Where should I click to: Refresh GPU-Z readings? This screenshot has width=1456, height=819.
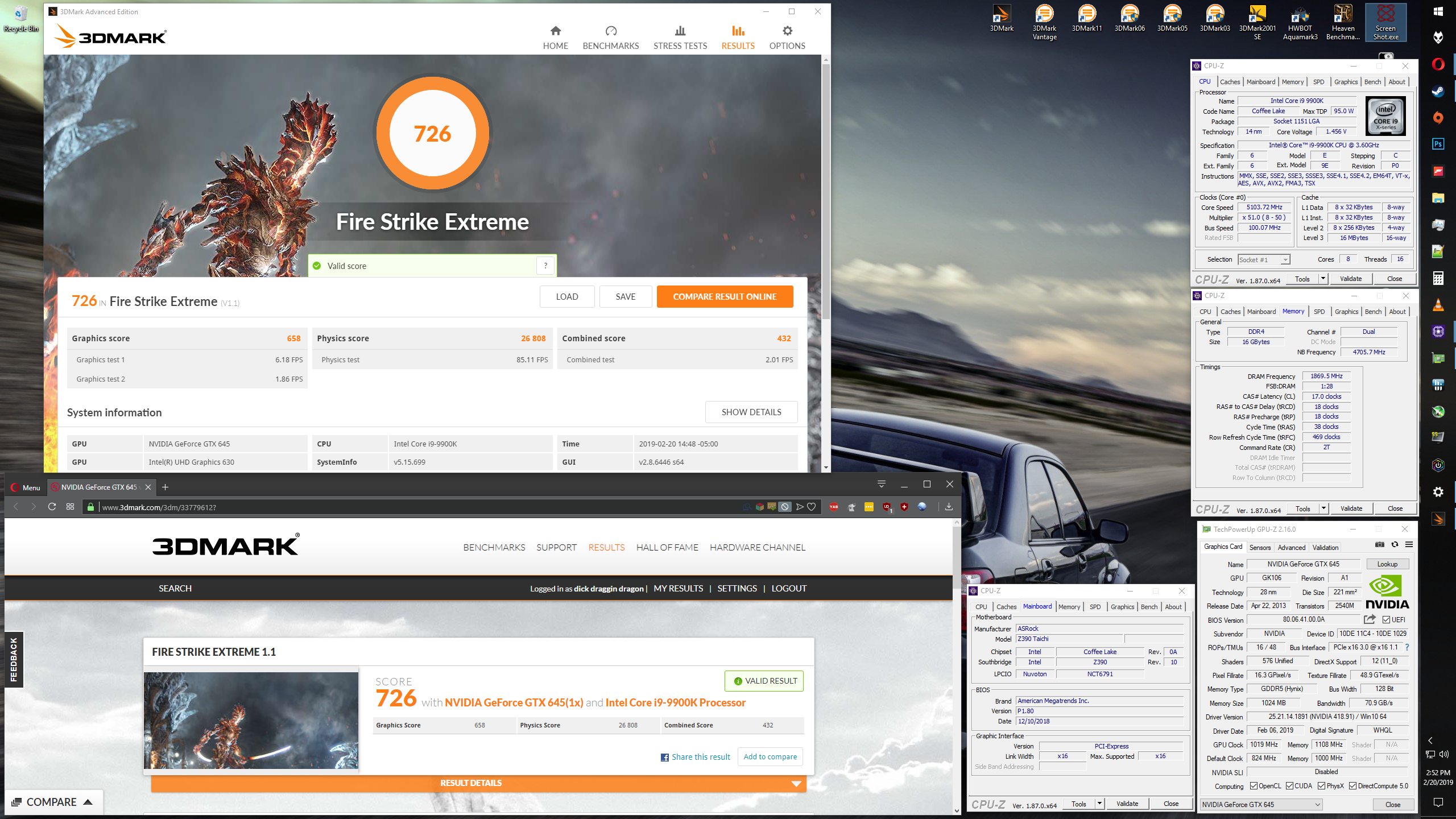[x=1395, y=544]
